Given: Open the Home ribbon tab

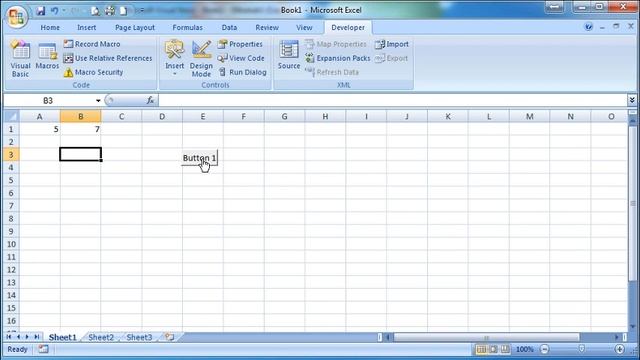Looking at the screenshot, I should (50, 27).
